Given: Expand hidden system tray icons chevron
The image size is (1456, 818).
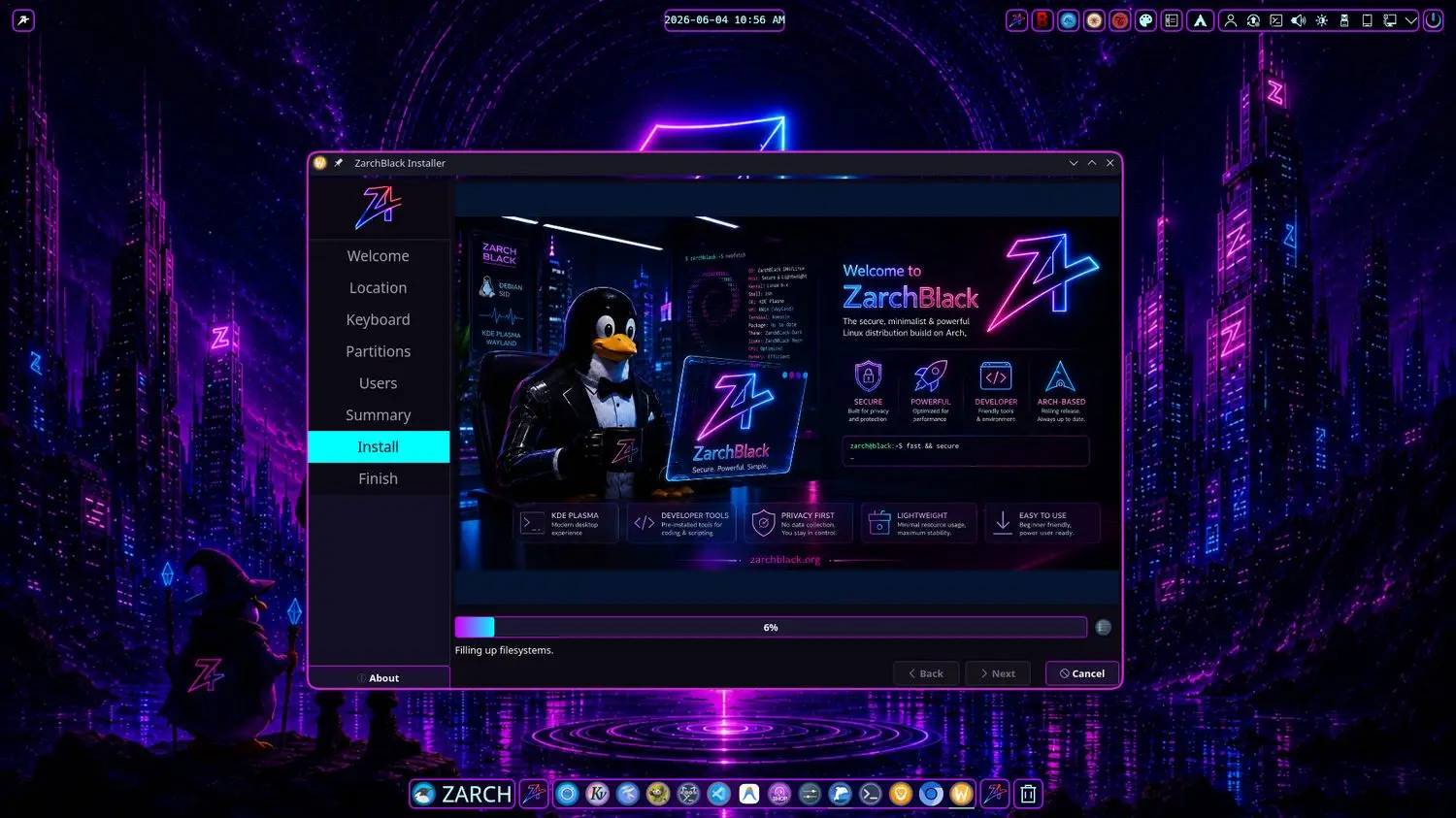Looking at the screenshot, I should click(1411, 20).
